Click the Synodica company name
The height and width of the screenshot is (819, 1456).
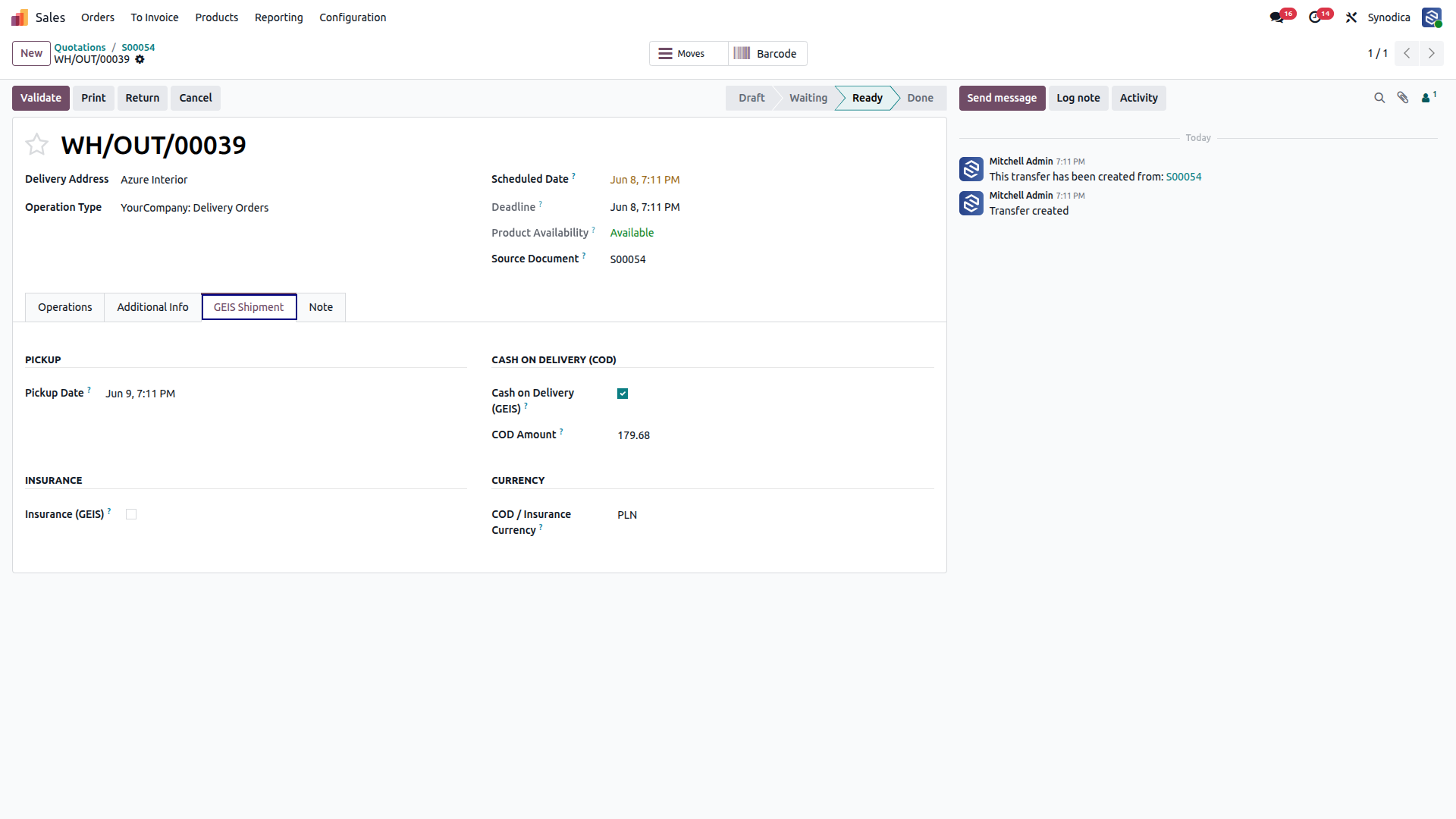pos(1389,17)
